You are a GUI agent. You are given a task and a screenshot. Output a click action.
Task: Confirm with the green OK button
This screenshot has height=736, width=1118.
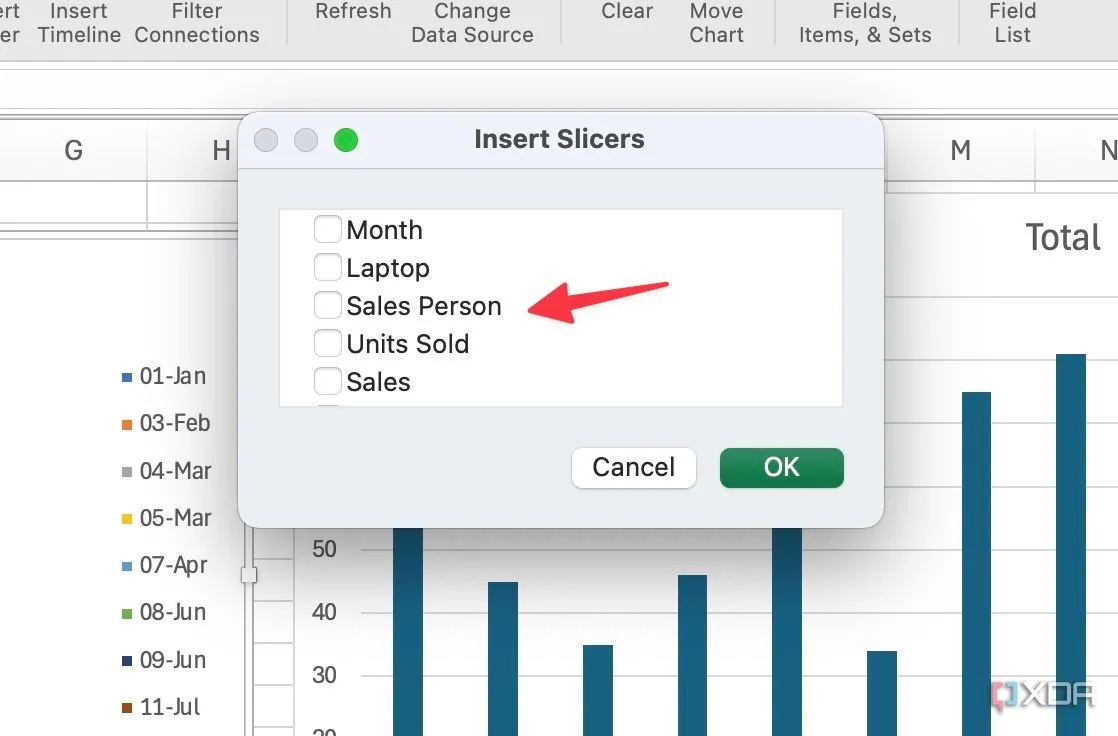pos(781,467)
